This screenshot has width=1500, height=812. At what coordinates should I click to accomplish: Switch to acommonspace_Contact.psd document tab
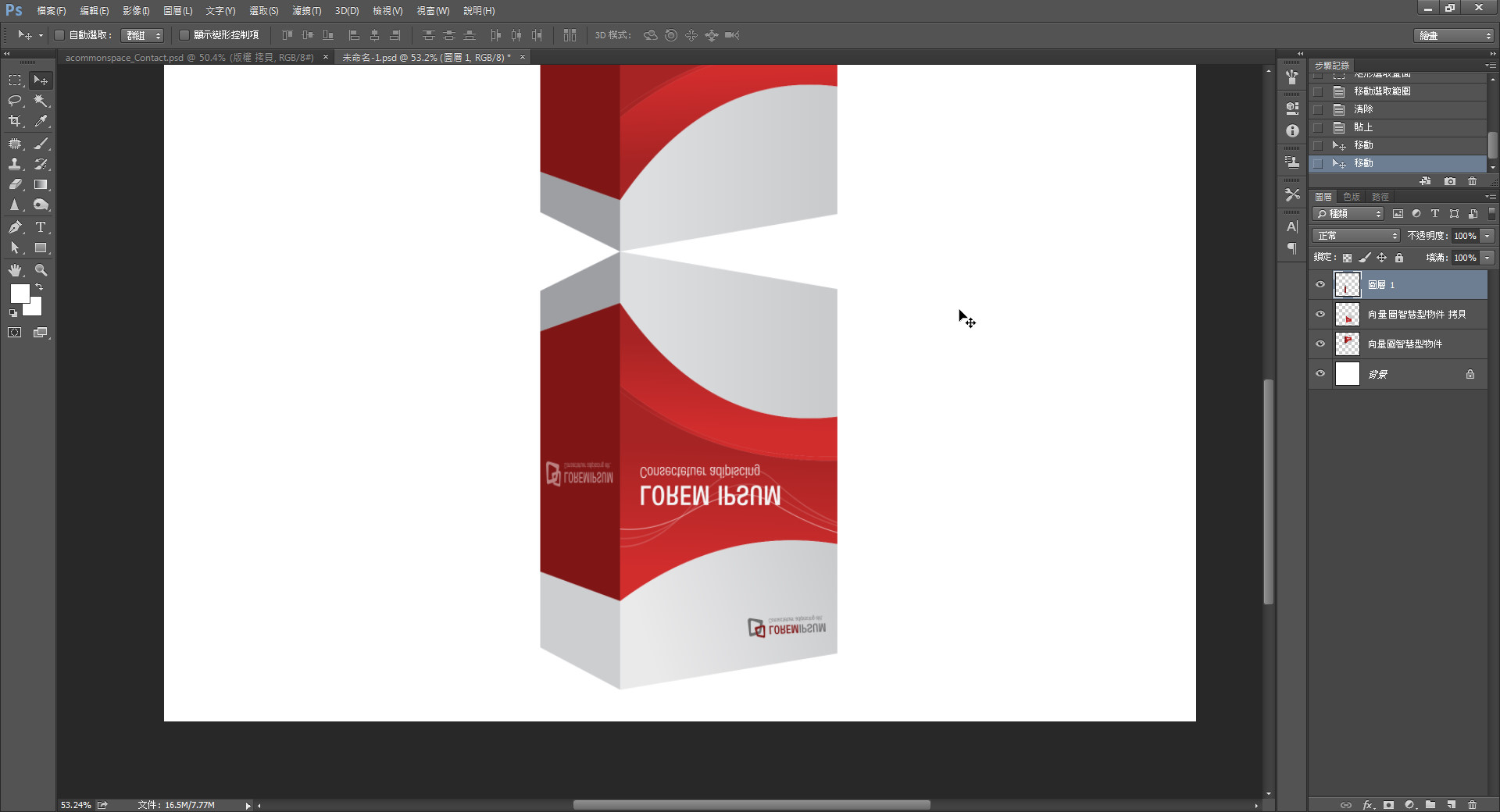pos(189,58)
